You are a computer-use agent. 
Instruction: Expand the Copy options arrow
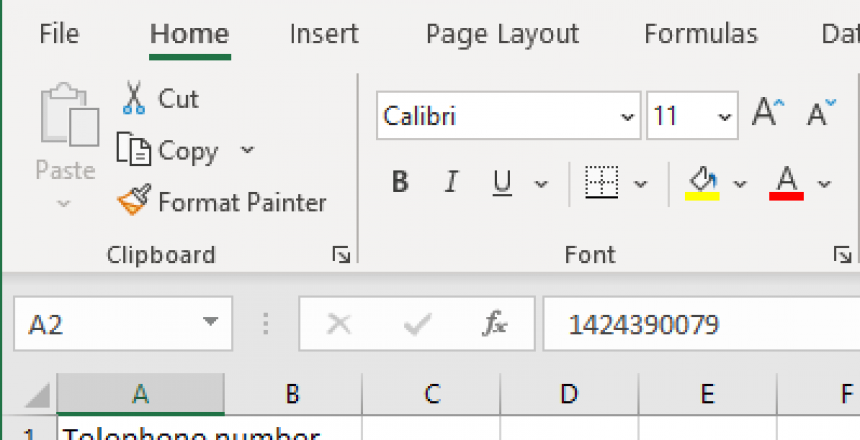click(x=247, y=150)
